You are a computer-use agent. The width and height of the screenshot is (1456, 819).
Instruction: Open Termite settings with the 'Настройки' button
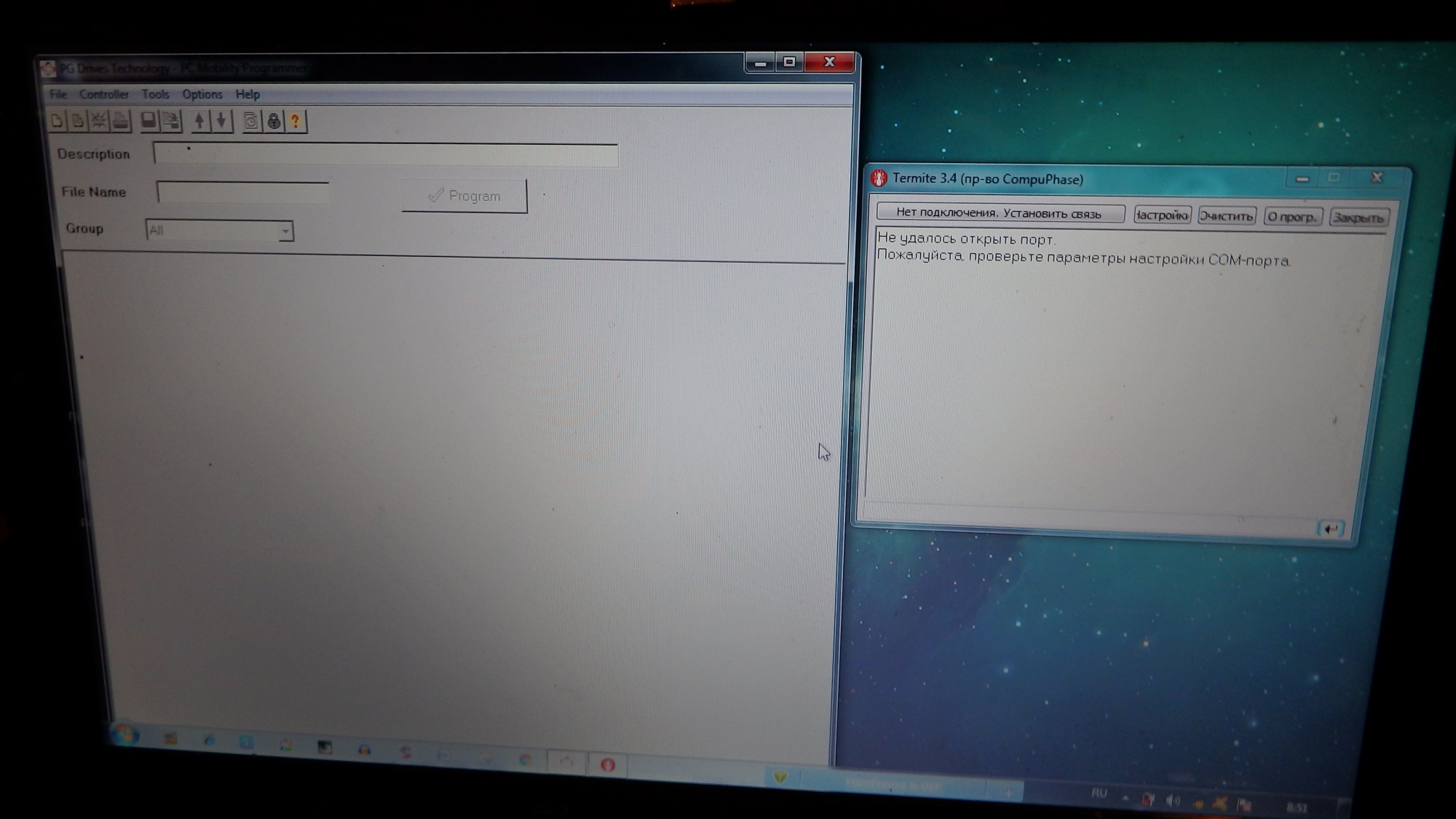[1162, 215]
